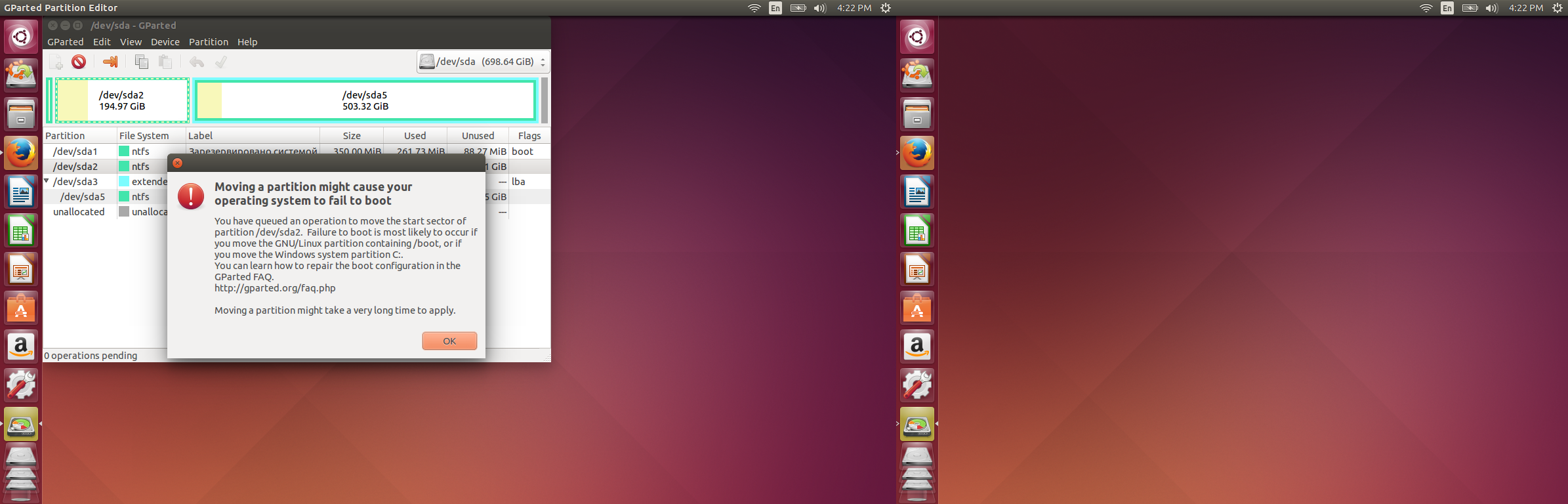
Task: Click the red Delete partition toolbar icon
Action: [x=79, y=62]
